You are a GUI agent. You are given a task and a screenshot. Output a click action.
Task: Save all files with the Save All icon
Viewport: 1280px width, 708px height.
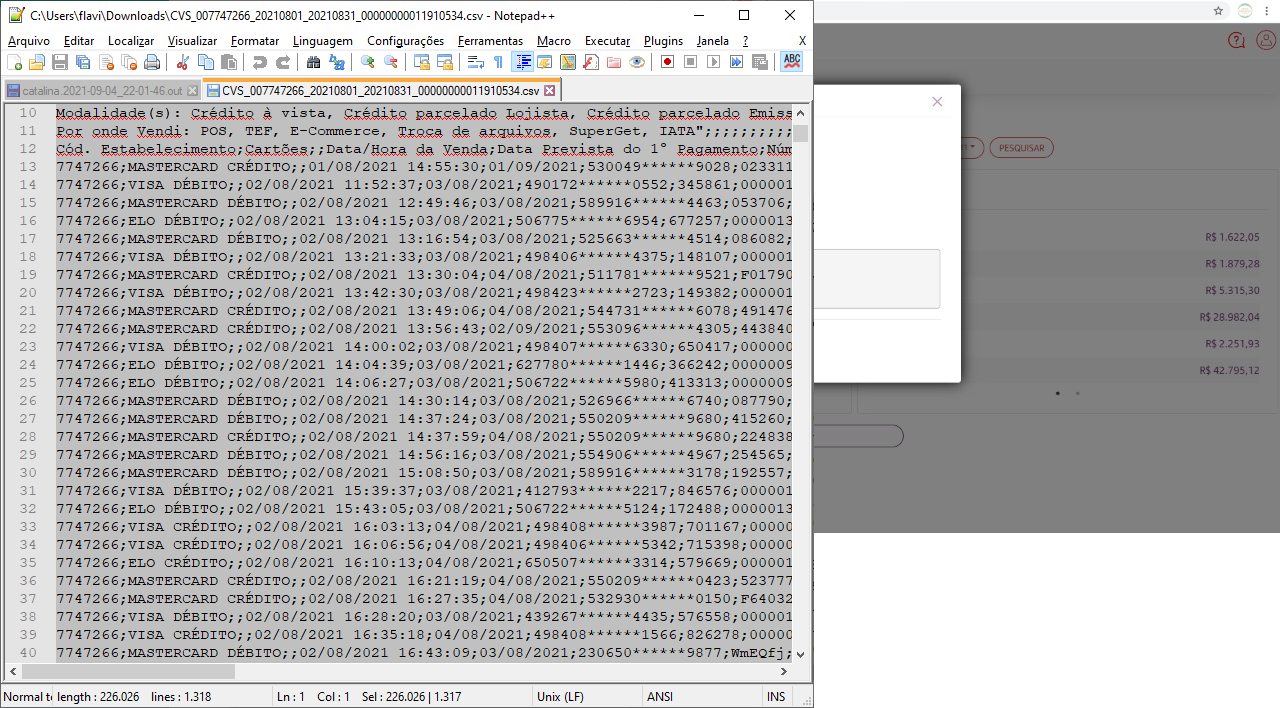pos(83,62)
